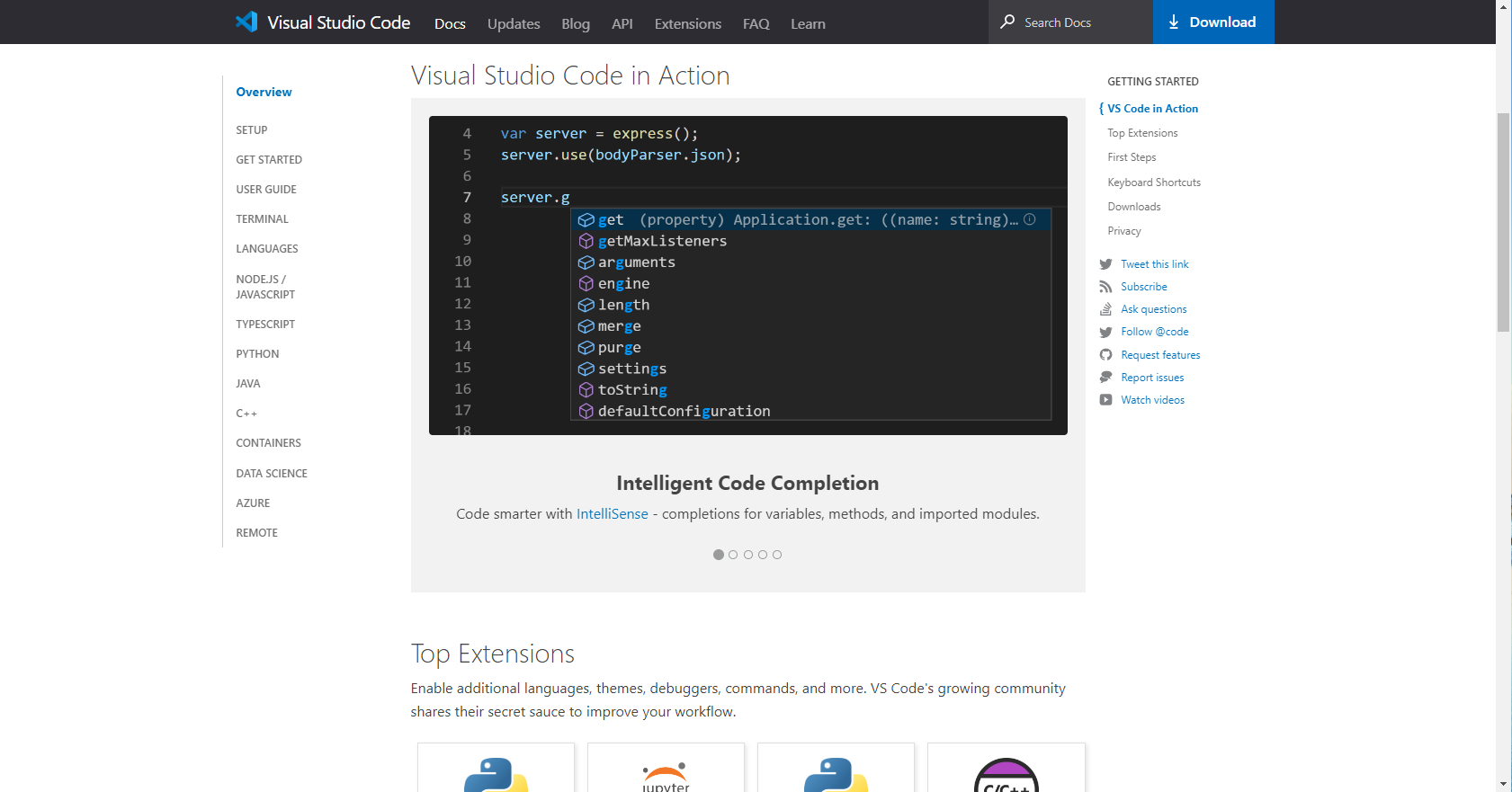Click the RSS icon beside Subscribe
The image size is (1512, 792).
tap(1105, 287)
